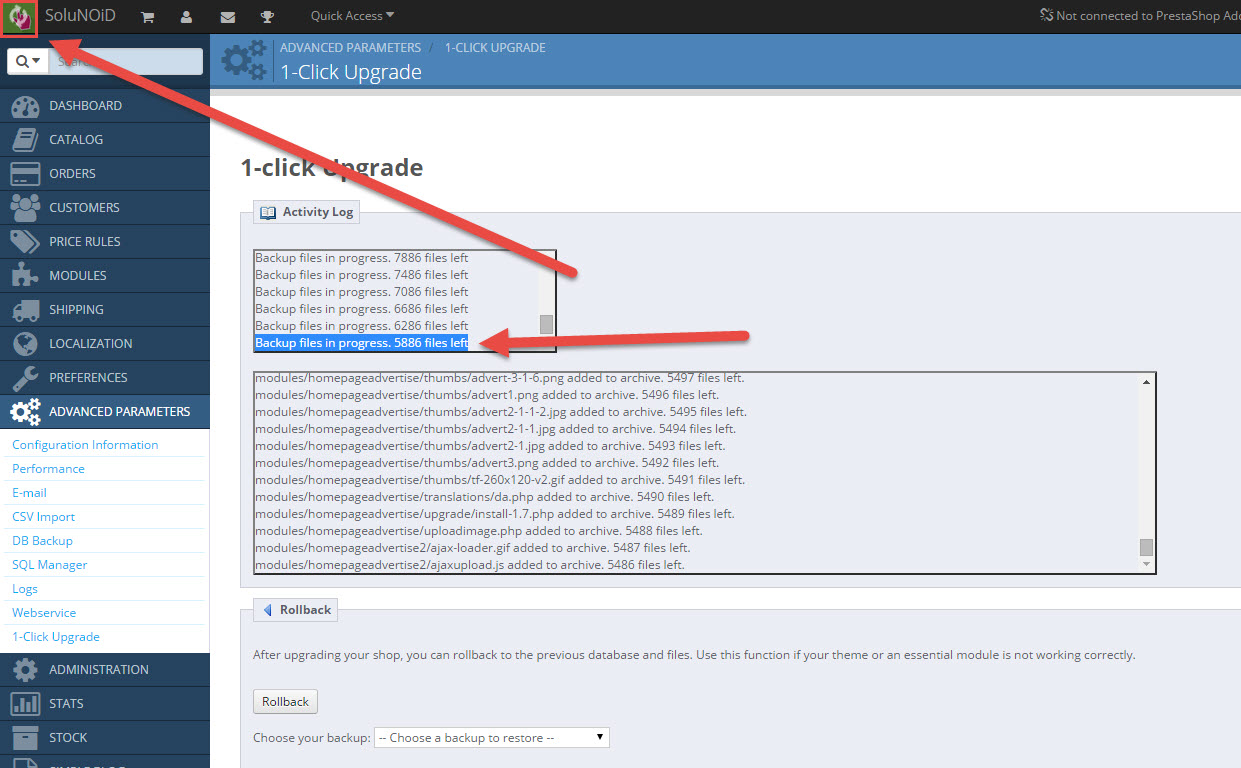
Task: Click the Price Rules tag icon
Action: [24, 242]
